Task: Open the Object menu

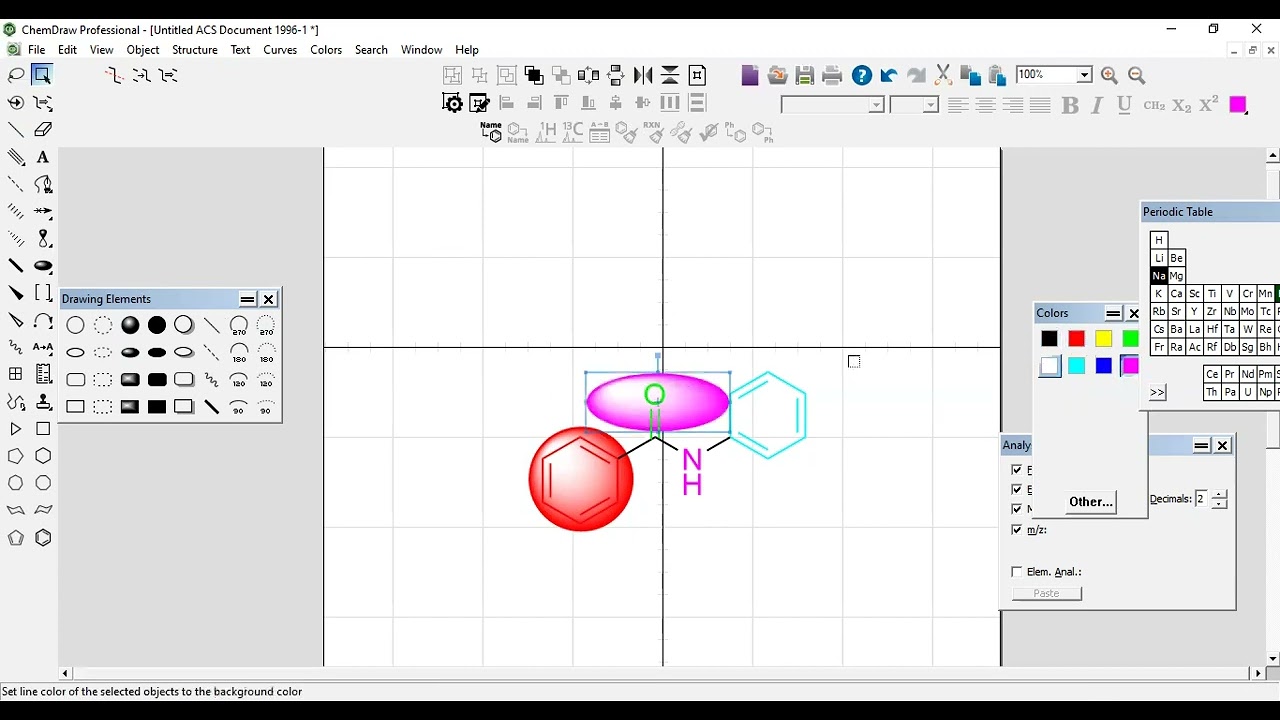Action: (143, 49)
